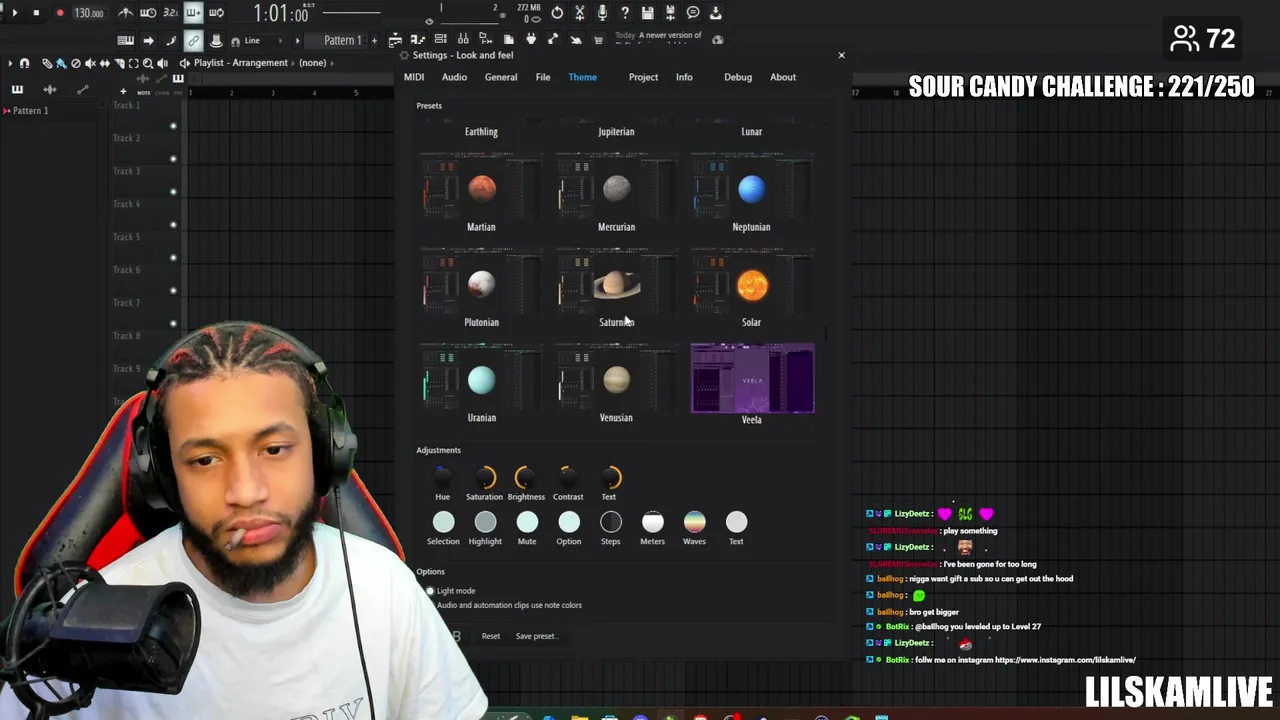The image size is (1280, 720).
Task: Select the Mute tool in playlist toolbar
Action: (90, 63)
